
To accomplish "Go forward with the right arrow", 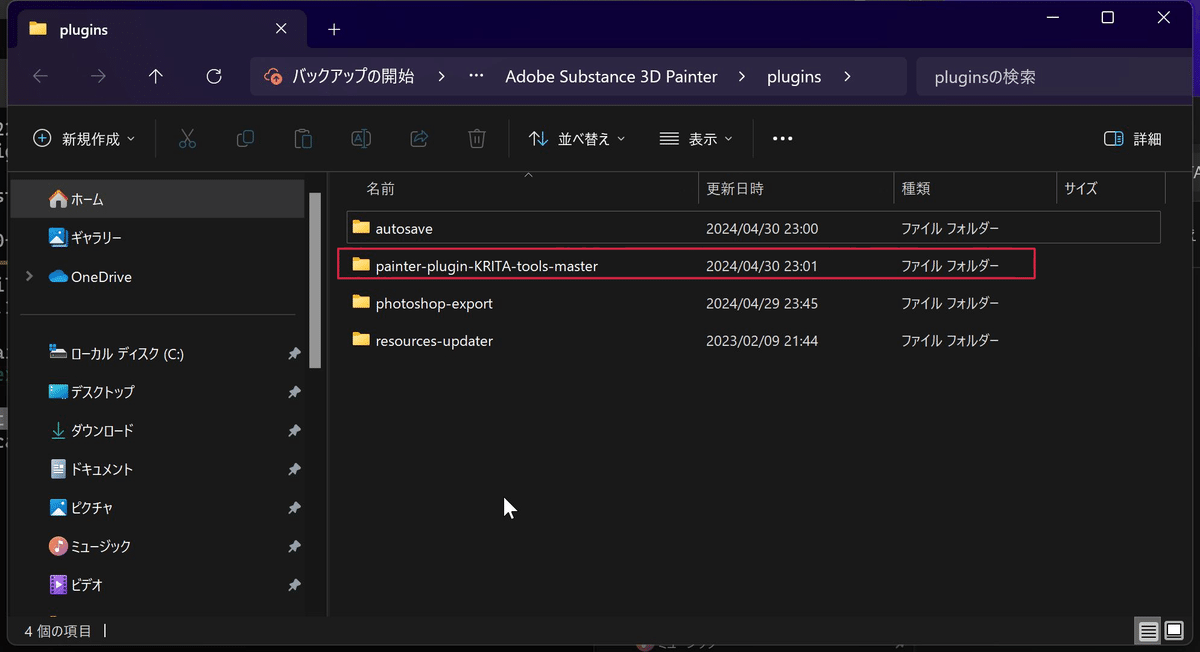I will pyautogui.click(x=98, y=76).
